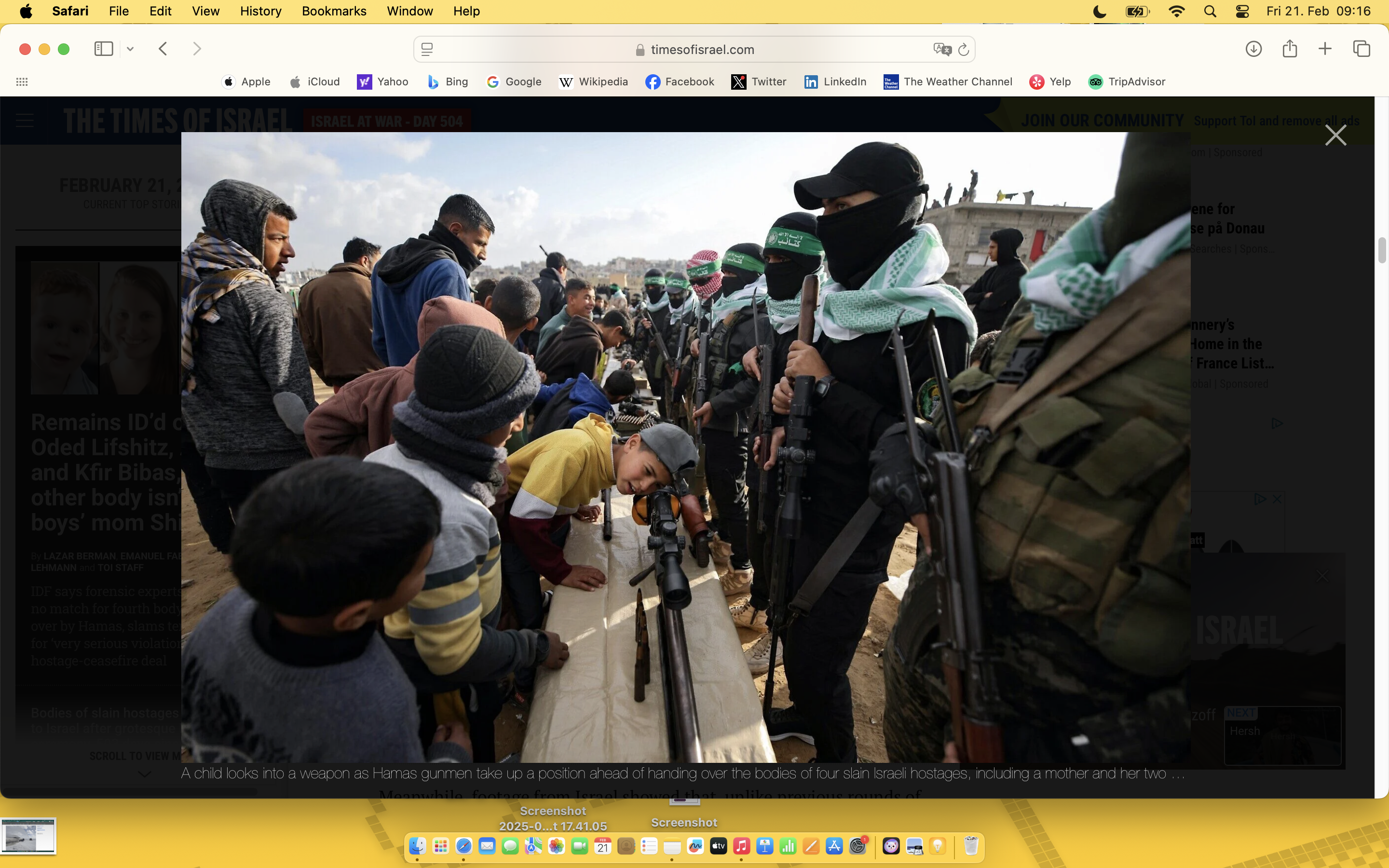Image resolution: width=1389 pixels, height=868 pixels.
Task: Open Messages from the Dock
Action: [x=510, y=846]
